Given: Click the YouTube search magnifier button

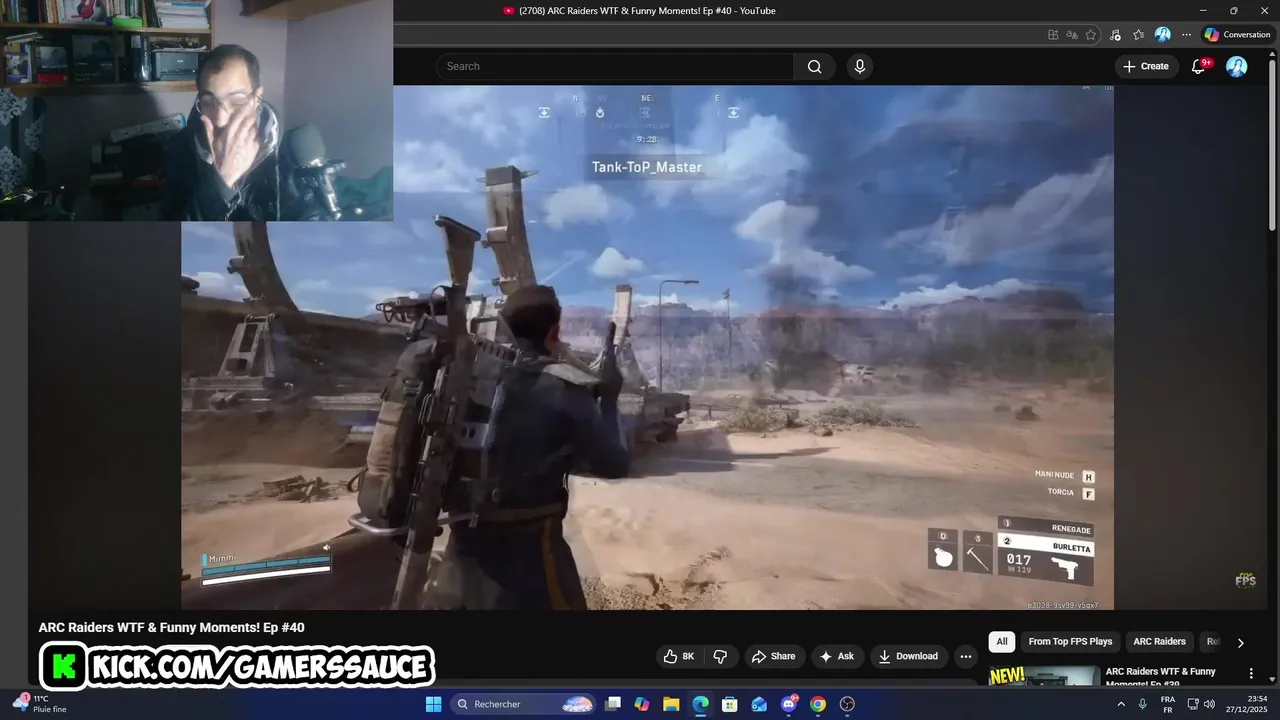Looking at the screenshot, I should tap(815, 66).
